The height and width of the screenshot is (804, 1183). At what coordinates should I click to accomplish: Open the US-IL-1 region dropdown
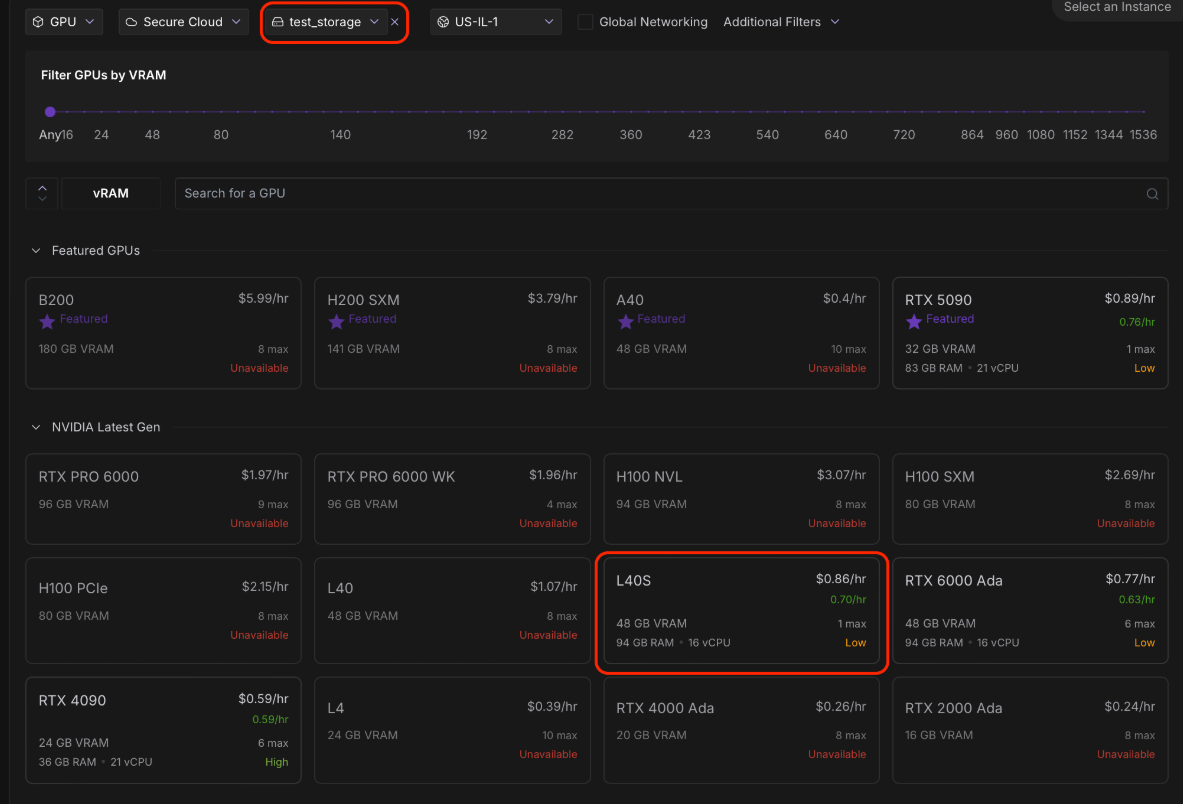pyautogui.click(x=496, y=22)
